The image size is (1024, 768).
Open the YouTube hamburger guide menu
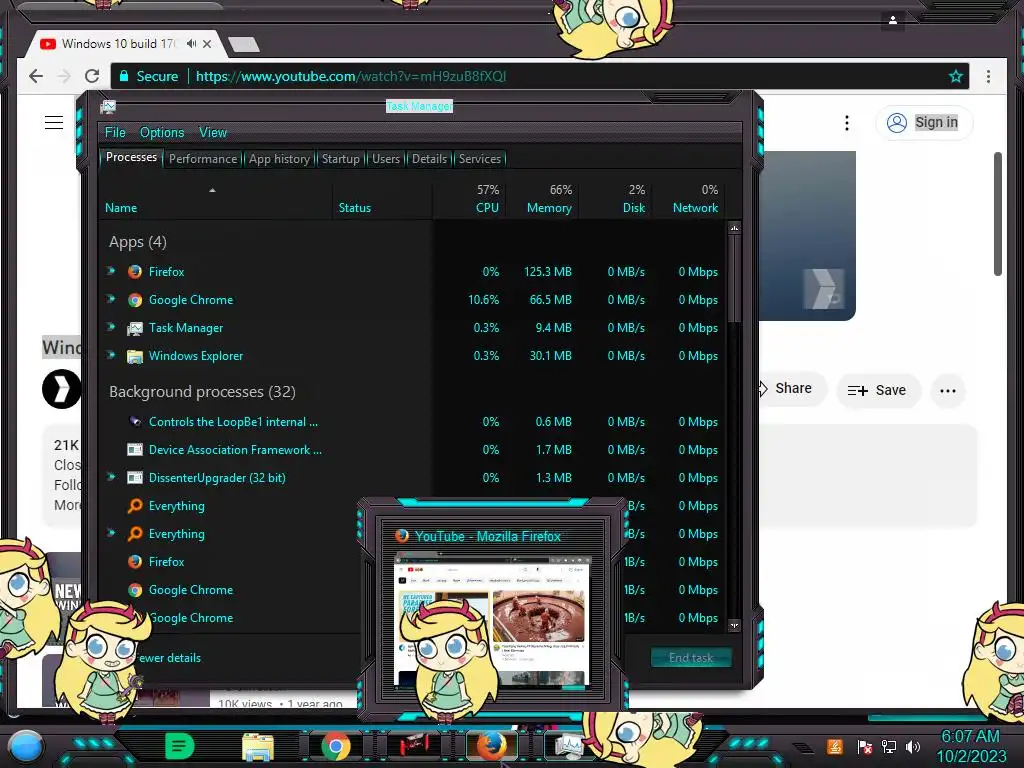54,122
